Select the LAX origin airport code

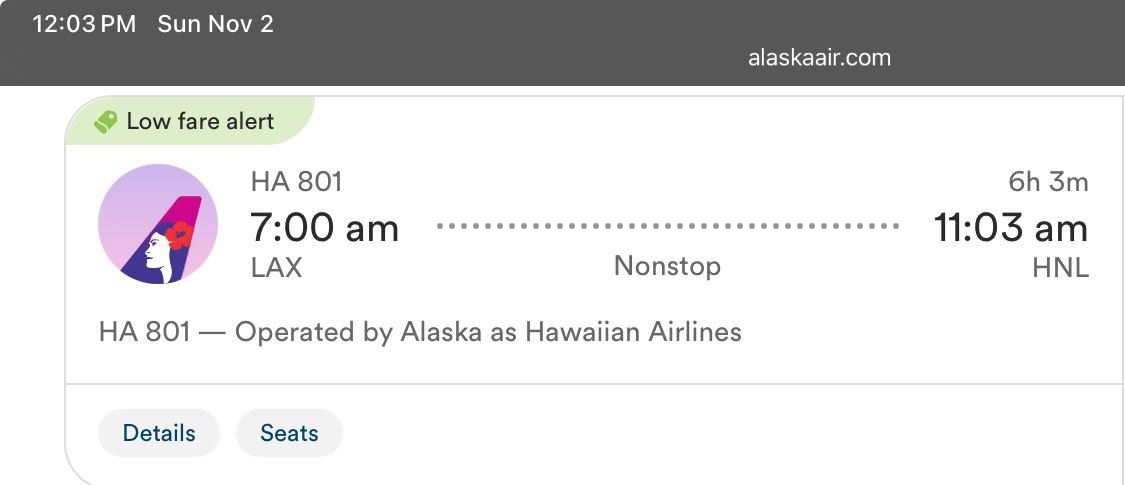pos(276,268)
